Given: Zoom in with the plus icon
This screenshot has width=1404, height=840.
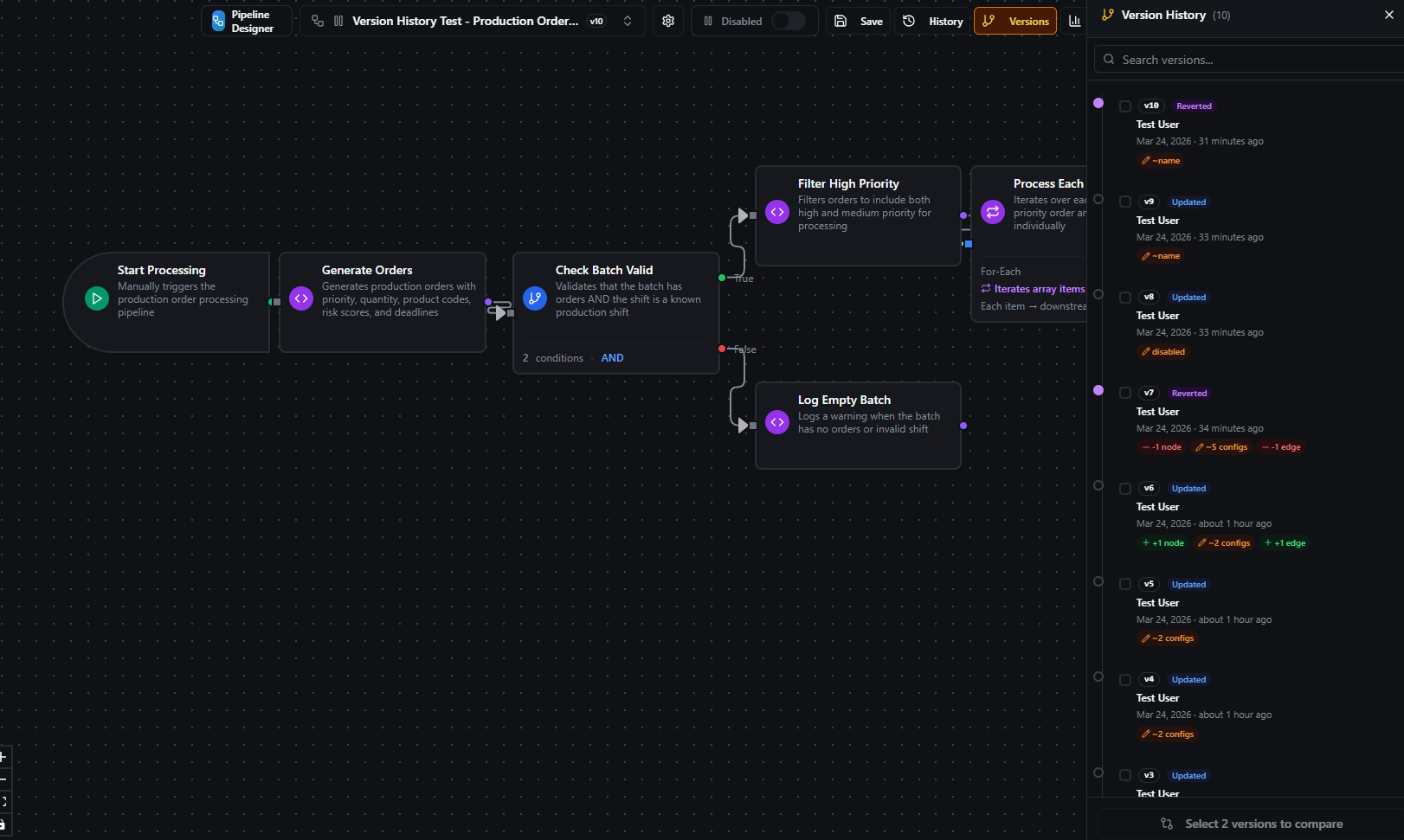Looking at the screenshot, I should tap(3, 757).
